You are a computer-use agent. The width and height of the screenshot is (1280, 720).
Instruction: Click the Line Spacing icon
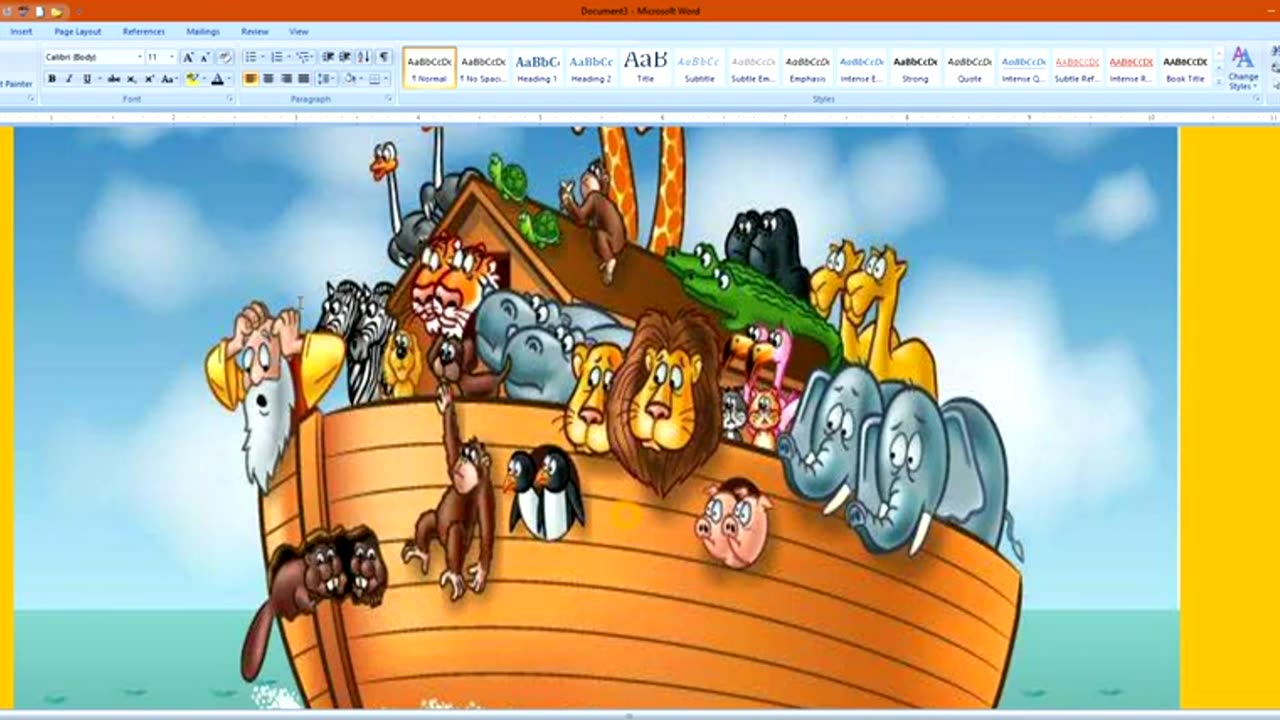(x=327, y=79)
